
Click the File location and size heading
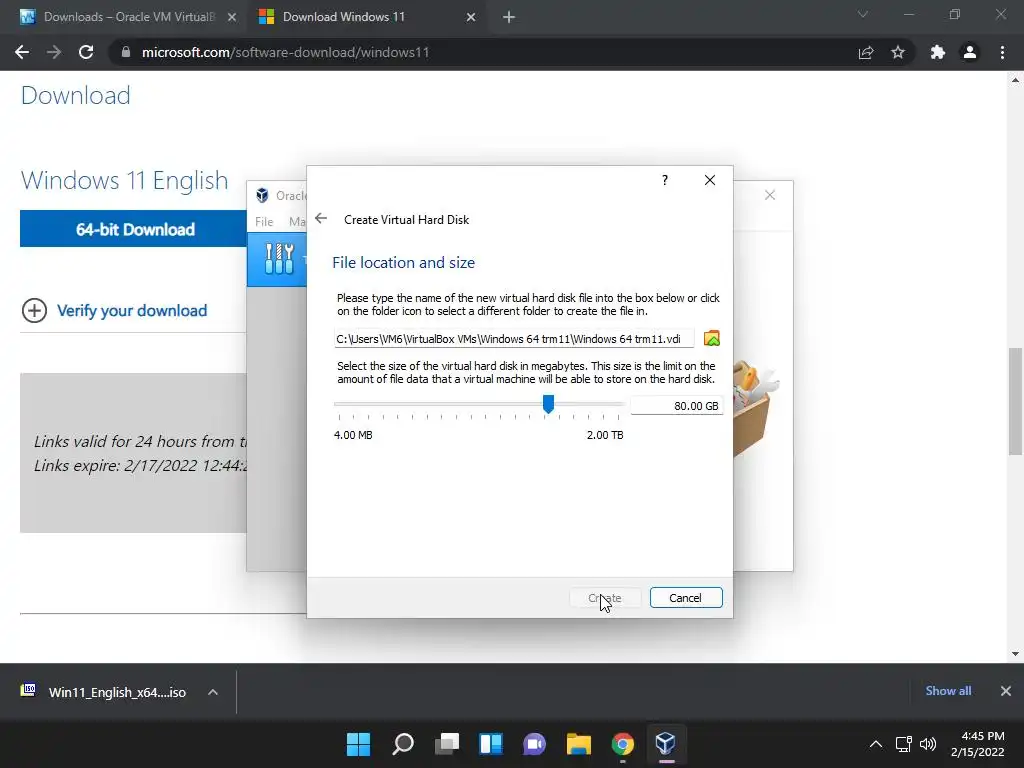[x=404, y=263]
